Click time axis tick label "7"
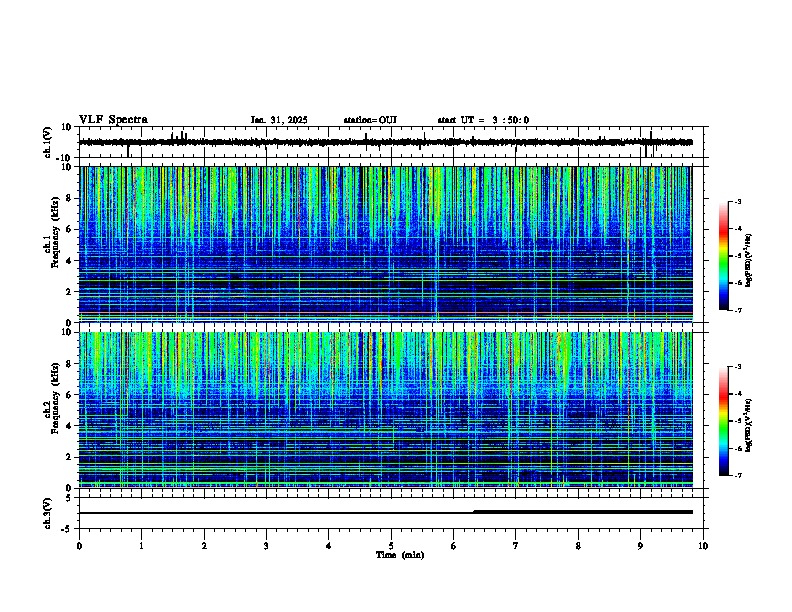 coord(516,546)
